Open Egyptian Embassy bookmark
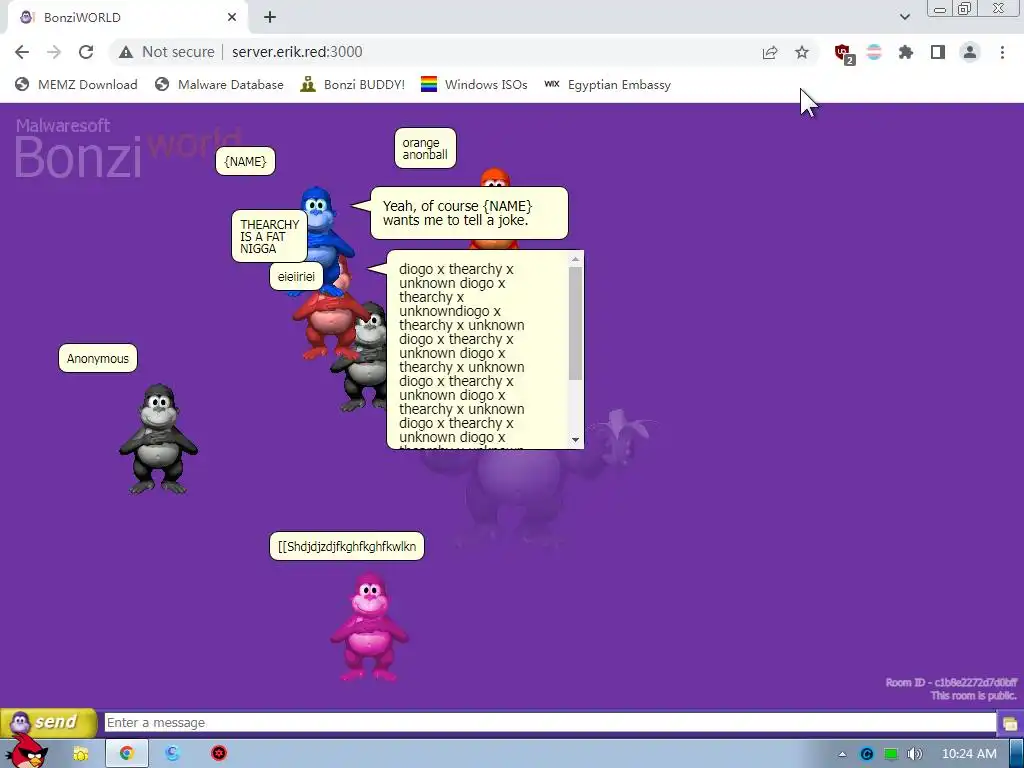This screenshot has width=1024, height=768. 607,85
